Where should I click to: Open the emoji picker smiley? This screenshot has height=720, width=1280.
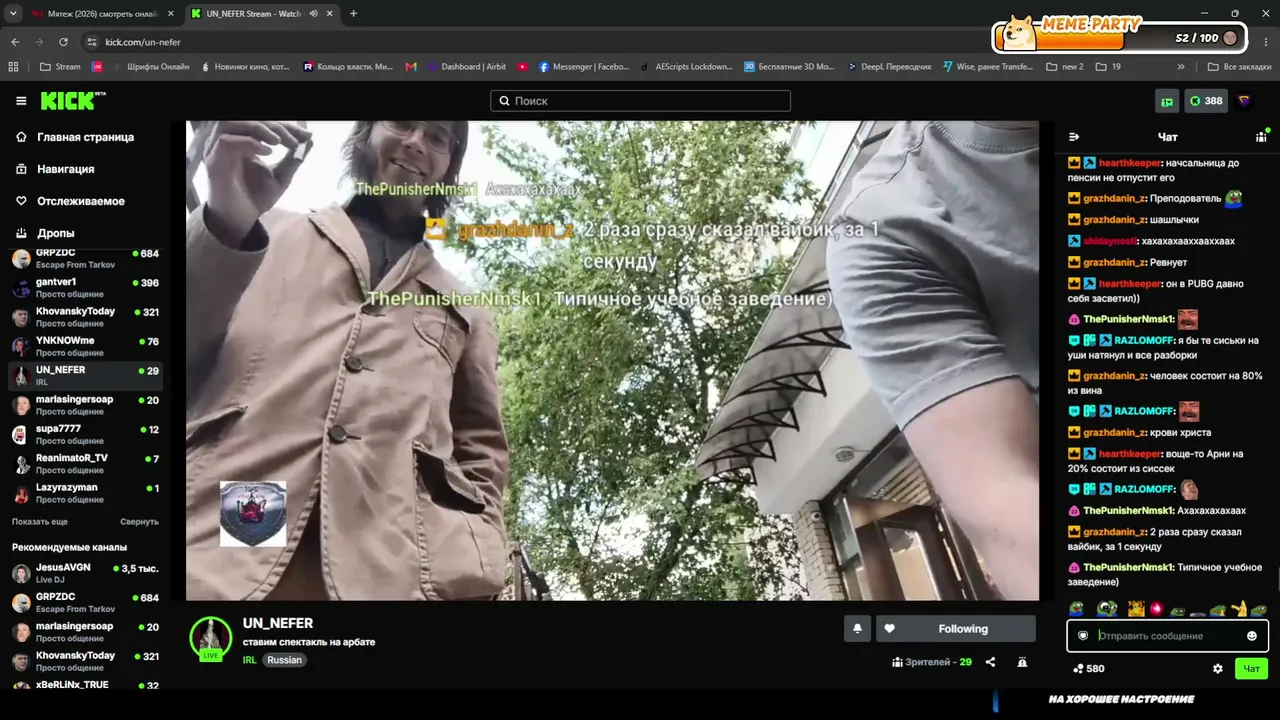tap(1251, 636)
